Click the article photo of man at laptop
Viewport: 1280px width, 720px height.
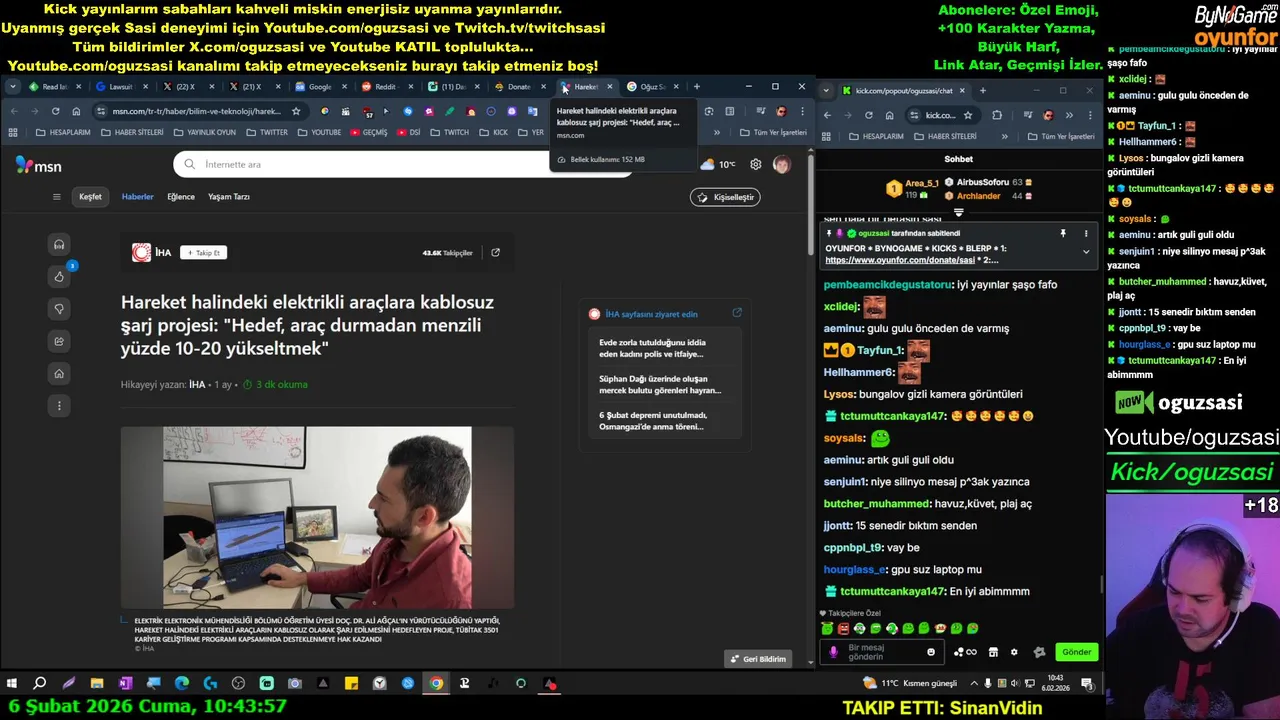[317, 518]
